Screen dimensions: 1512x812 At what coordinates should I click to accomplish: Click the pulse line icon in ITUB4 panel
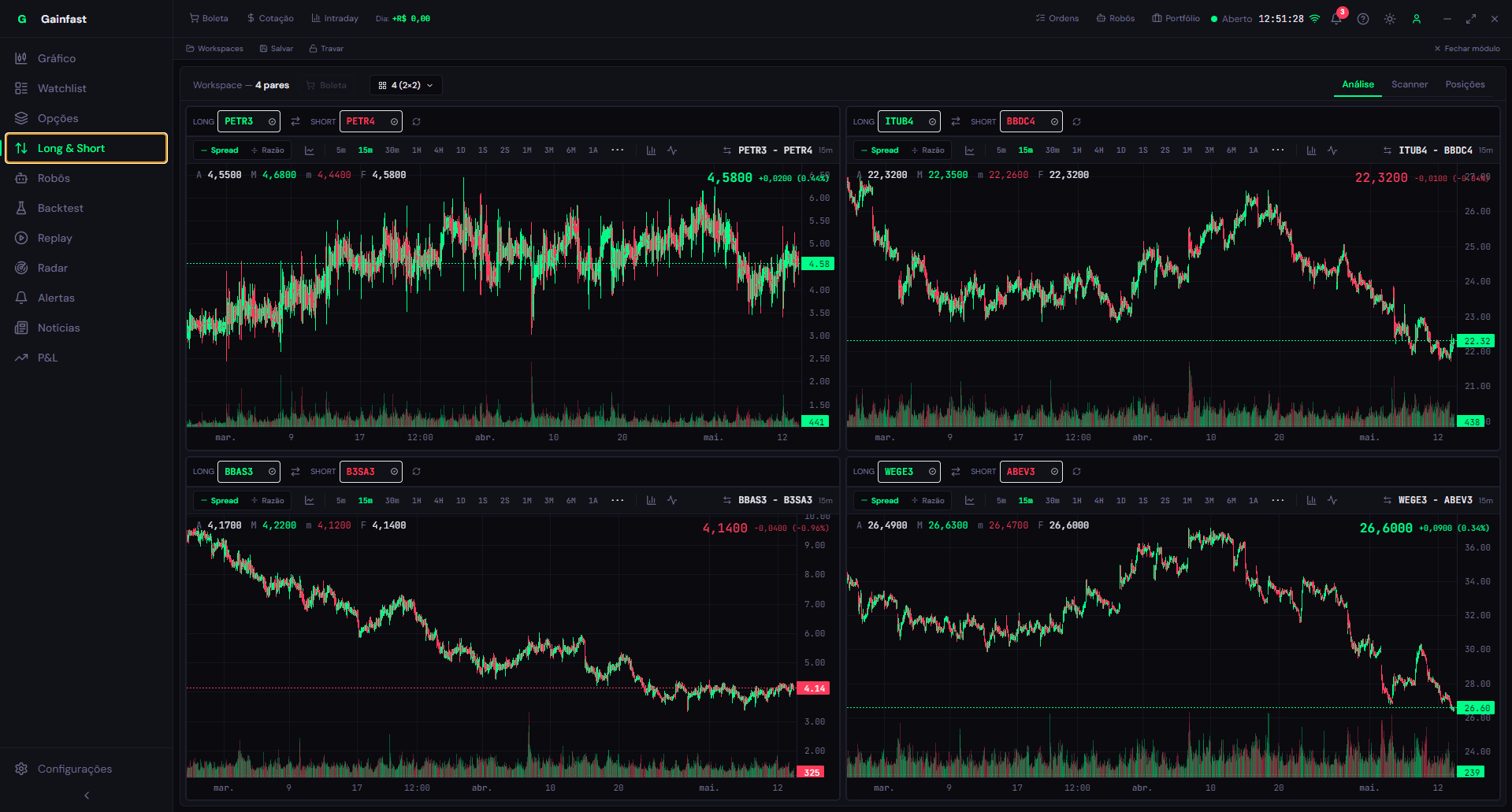tap(1332, 150)
